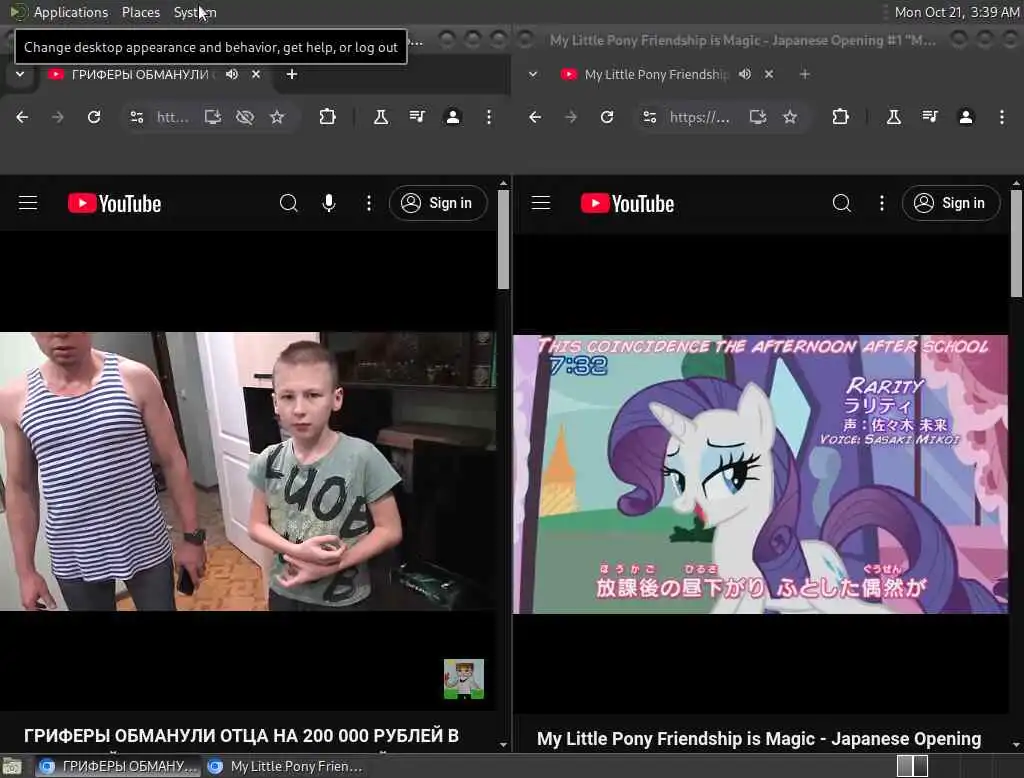Open a new tab in left window
The width and height of the screenshot is (1024, 778).
click(x=292, y=74)
